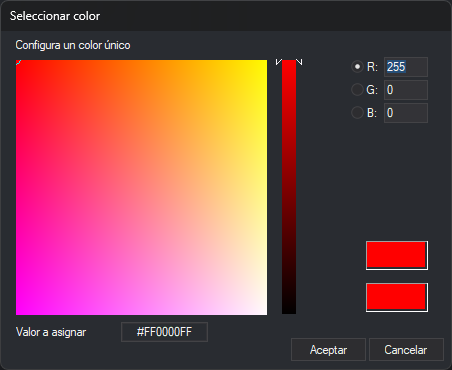Select the R channel radio button
This screenshot has width=452, height=370.
357,67
